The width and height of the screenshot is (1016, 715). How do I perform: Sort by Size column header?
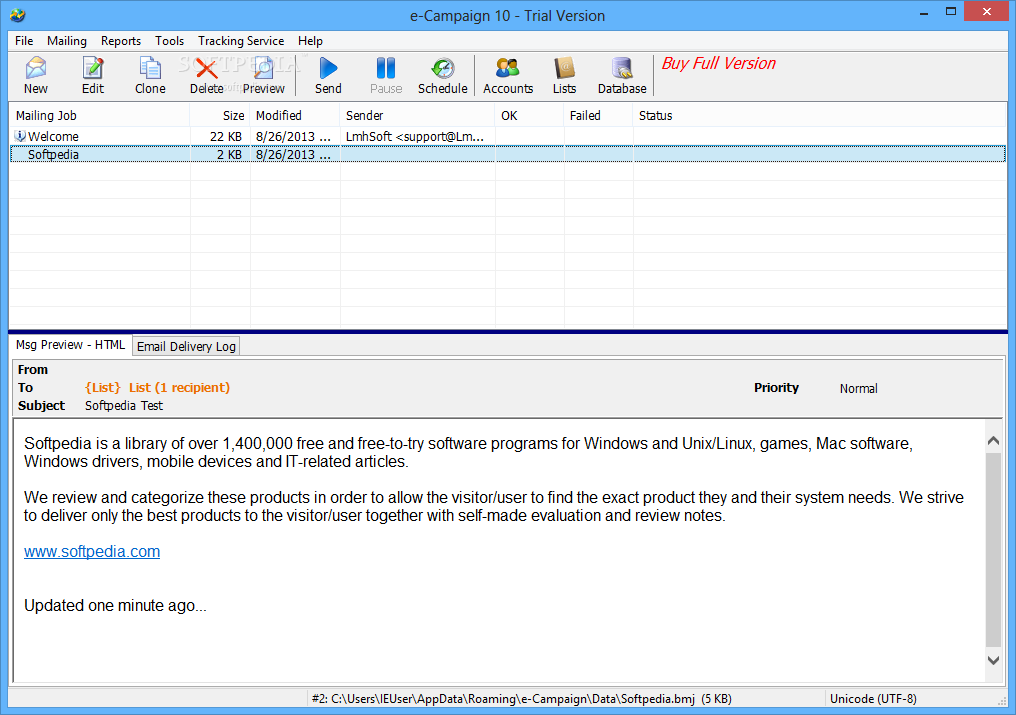[x=220, y=115]
